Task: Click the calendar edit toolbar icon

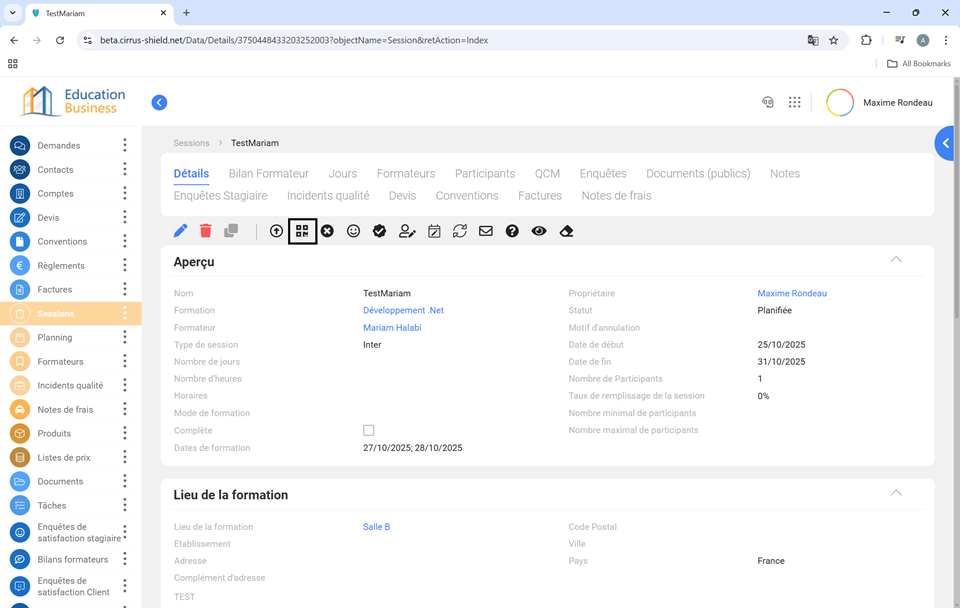Action: pos(434,231)
